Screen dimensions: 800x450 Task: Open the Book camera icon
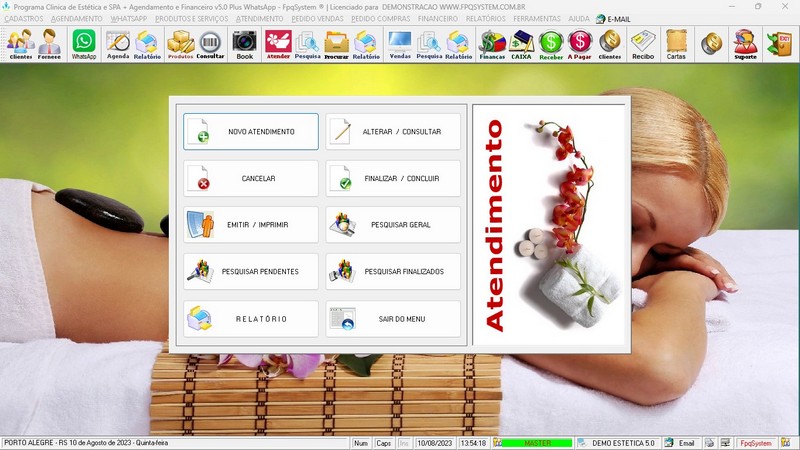(244, 44)
